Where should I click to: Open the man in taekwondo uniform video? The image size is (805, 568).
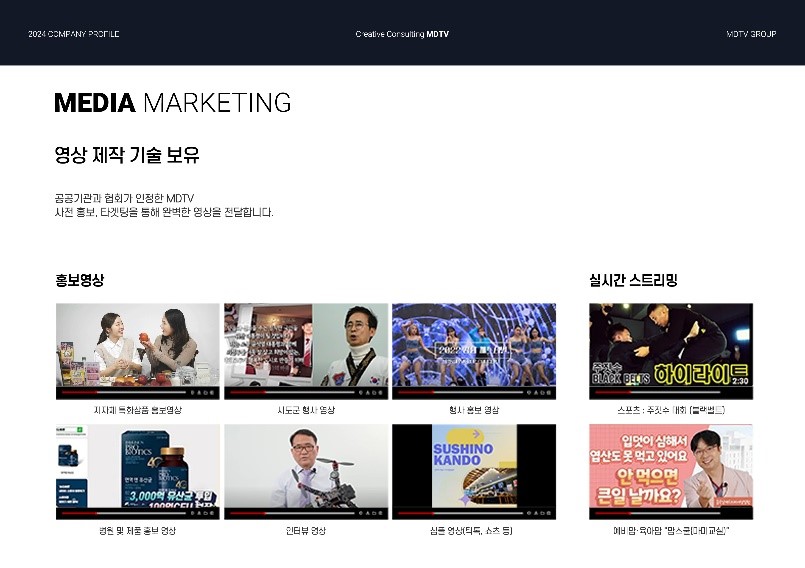[305, 345]
